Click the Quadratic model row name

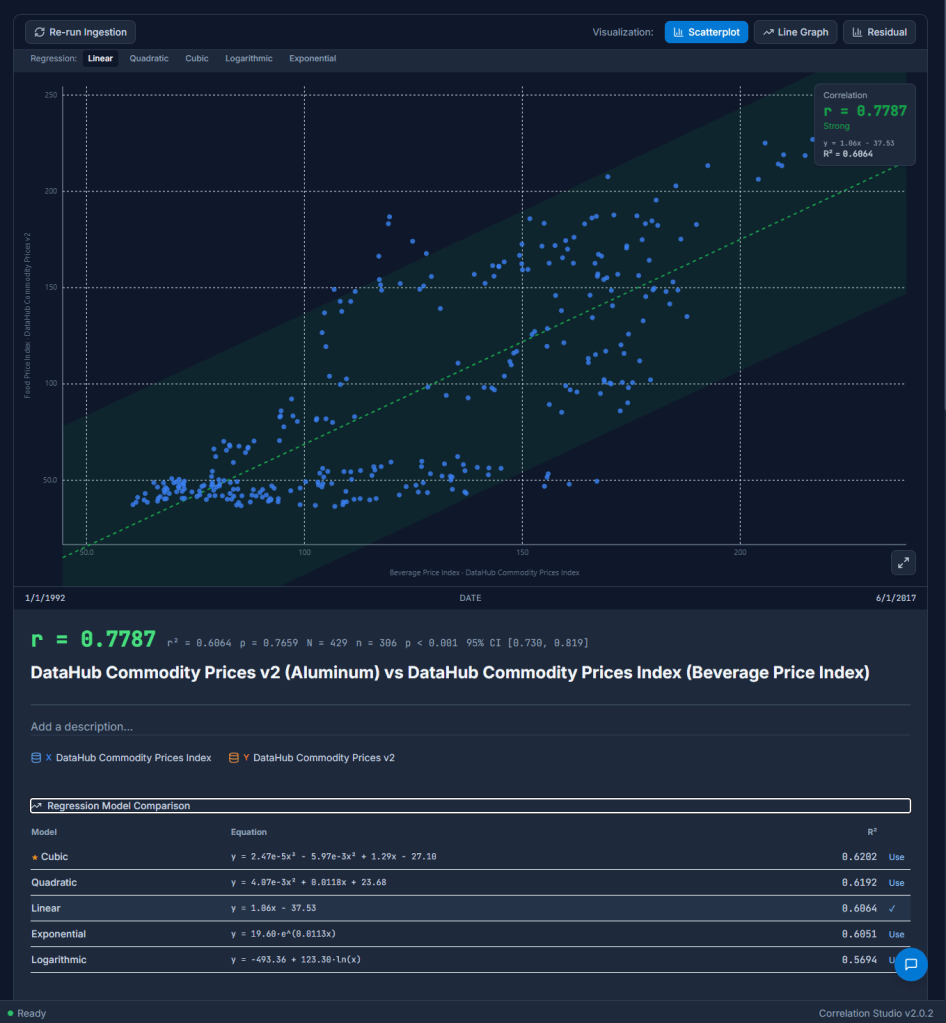[54, 882]
